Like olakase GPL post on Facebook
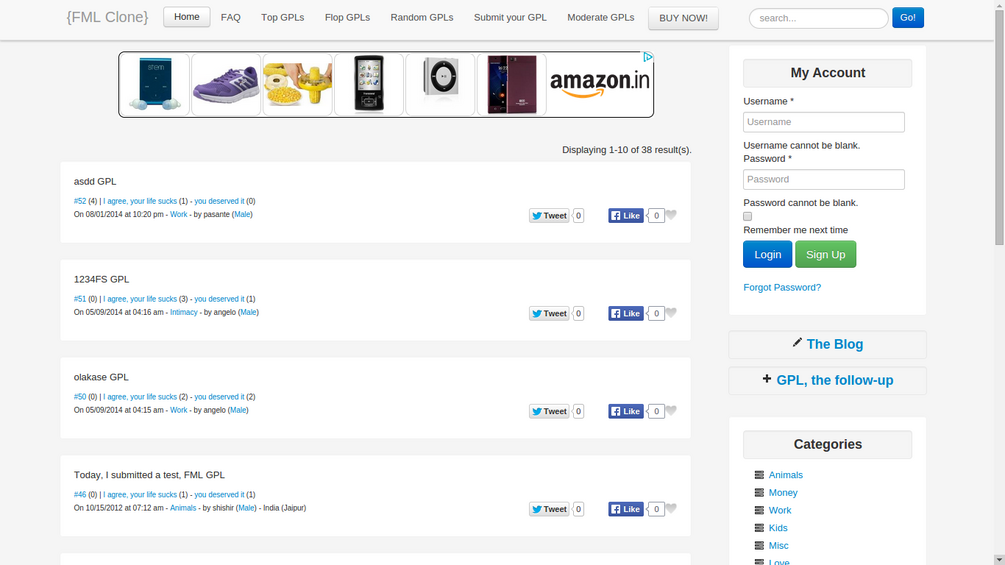This screenshot has width=1005, height=565. click(626, 411)
